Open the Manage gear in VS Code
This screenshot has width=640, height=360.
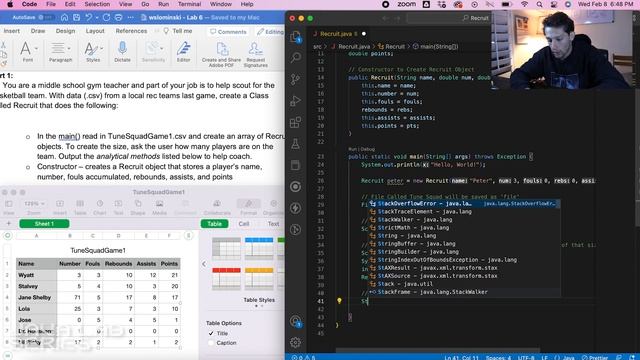tap(296, 342)
